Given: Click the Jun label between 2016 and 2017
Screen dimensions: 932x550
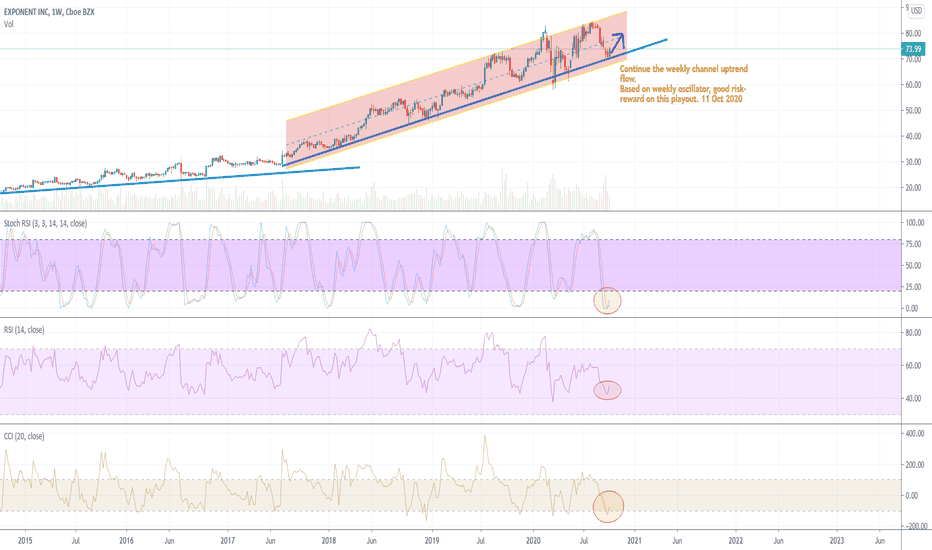Looking at the screenshot, I should point(169,540).
